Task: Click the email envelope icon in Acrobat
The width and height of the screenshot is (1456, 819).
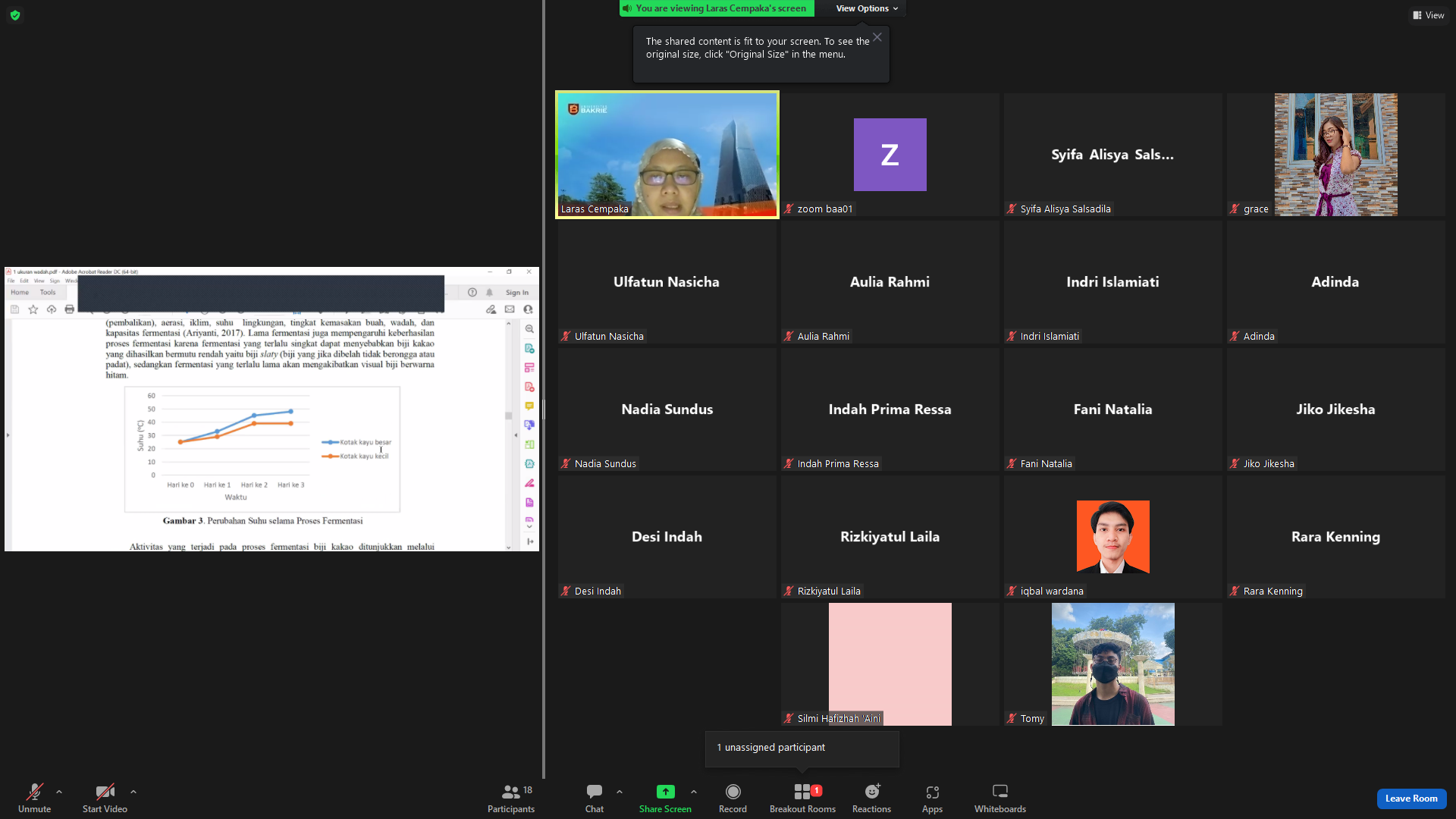Action: click(x=510, y=309)
